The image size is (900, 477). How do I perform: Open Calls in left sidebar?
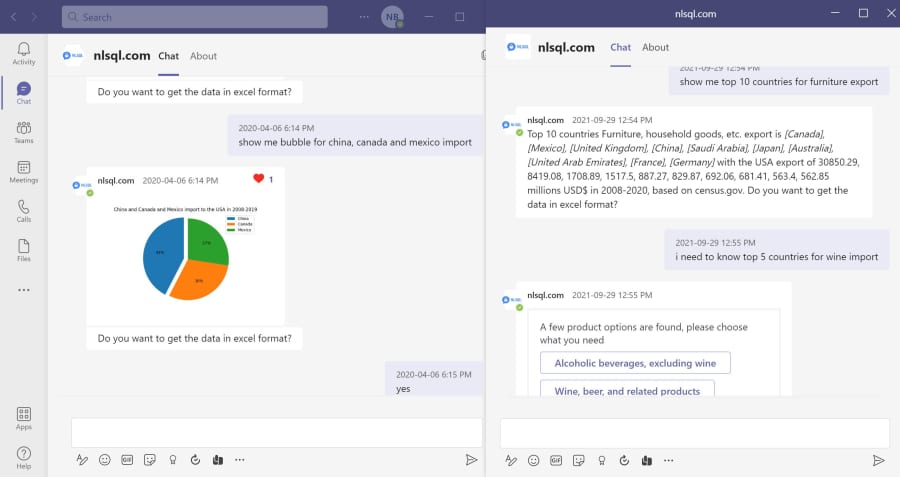tap(24, 211)
